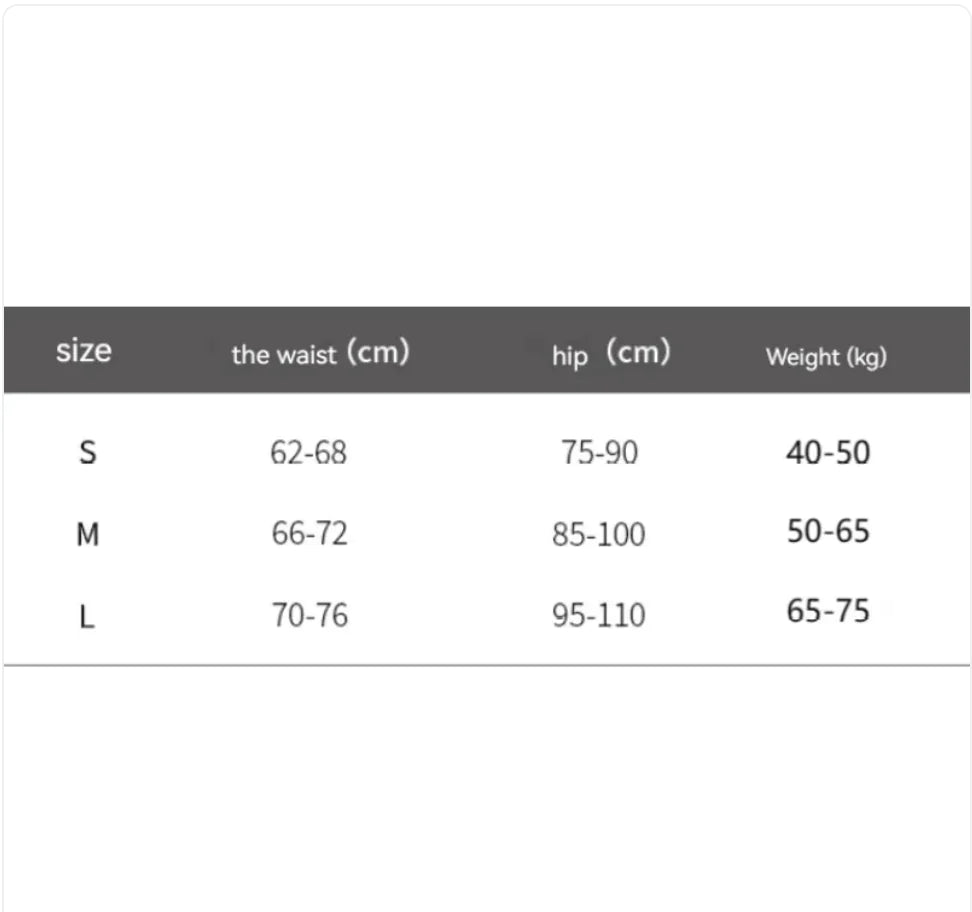Click the 'size' column header
This screenshot has width=972, height=912.
coord(84,351)
